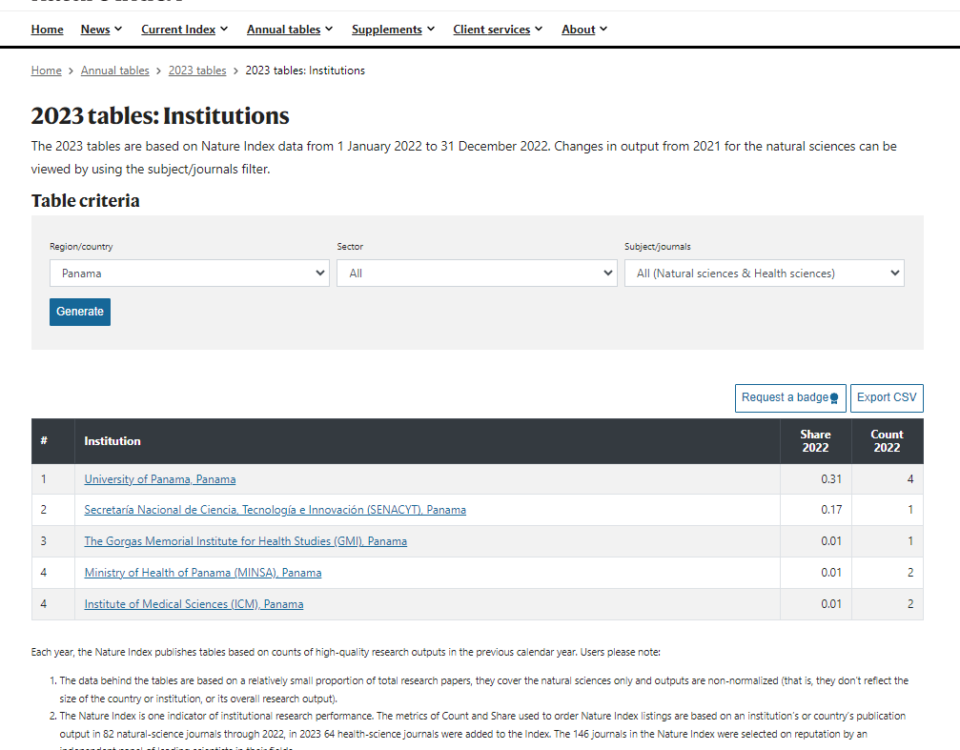
Task: Click the Count 2022 column header
Action: click(x=887, y=441)
